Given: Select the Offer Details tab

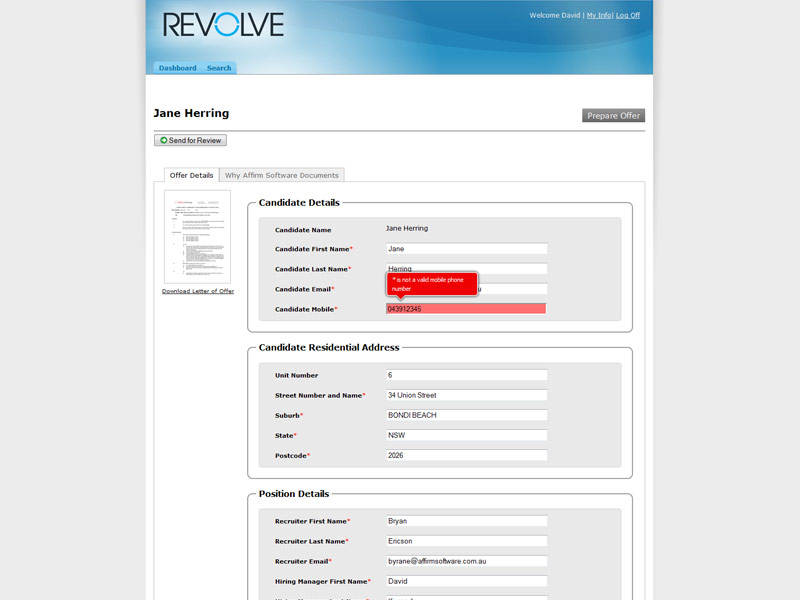Looking at the screenshot, I should point(191,175).
